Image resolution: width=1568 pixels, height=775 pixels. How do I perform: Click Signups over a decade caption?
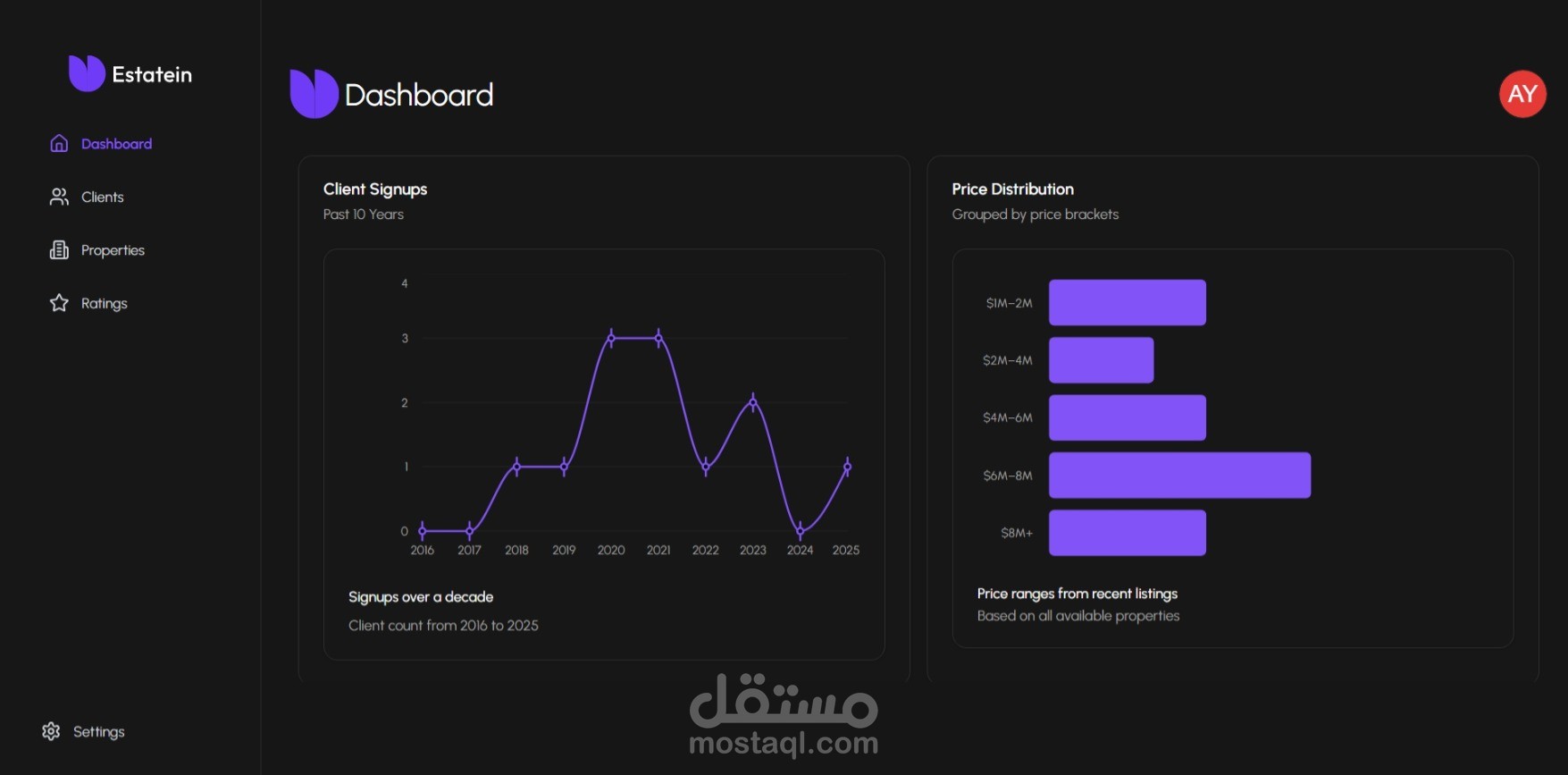pos(421,597)
